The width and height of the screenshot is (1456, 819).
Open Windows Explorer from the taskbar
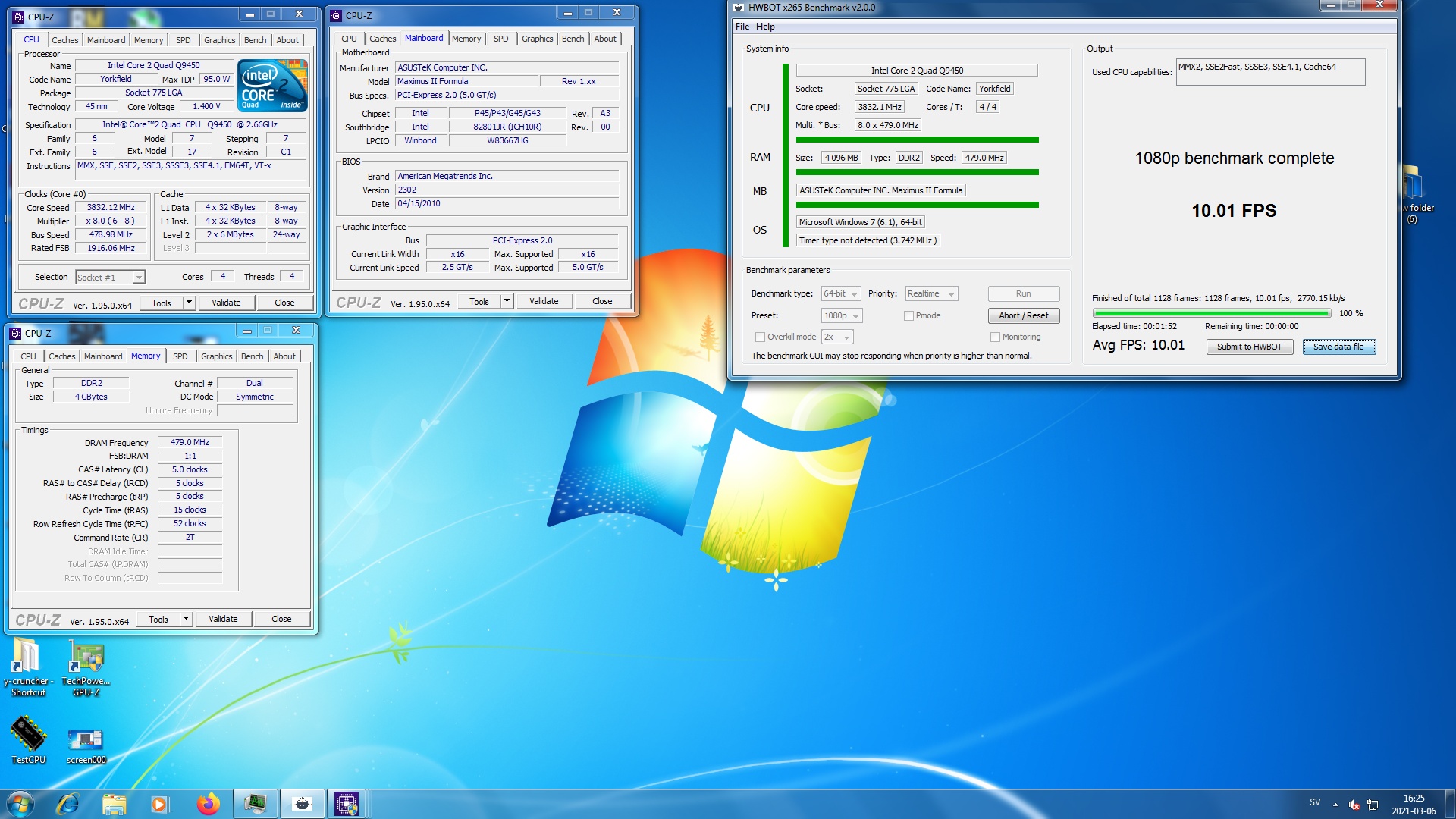(114, 804)
